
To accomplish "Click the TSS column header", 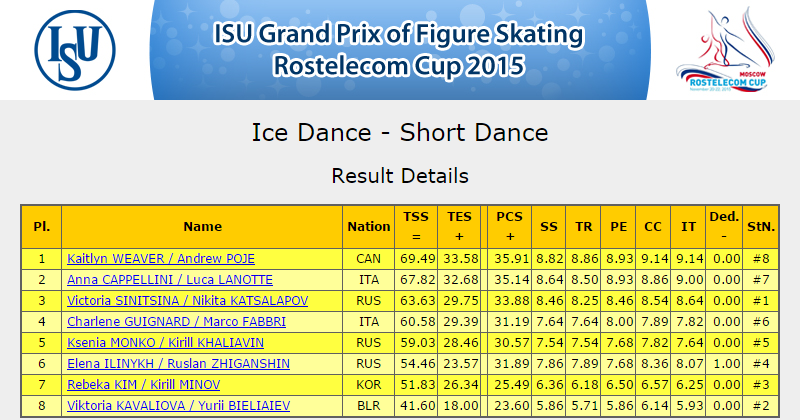I will click(x=416, y=227).
